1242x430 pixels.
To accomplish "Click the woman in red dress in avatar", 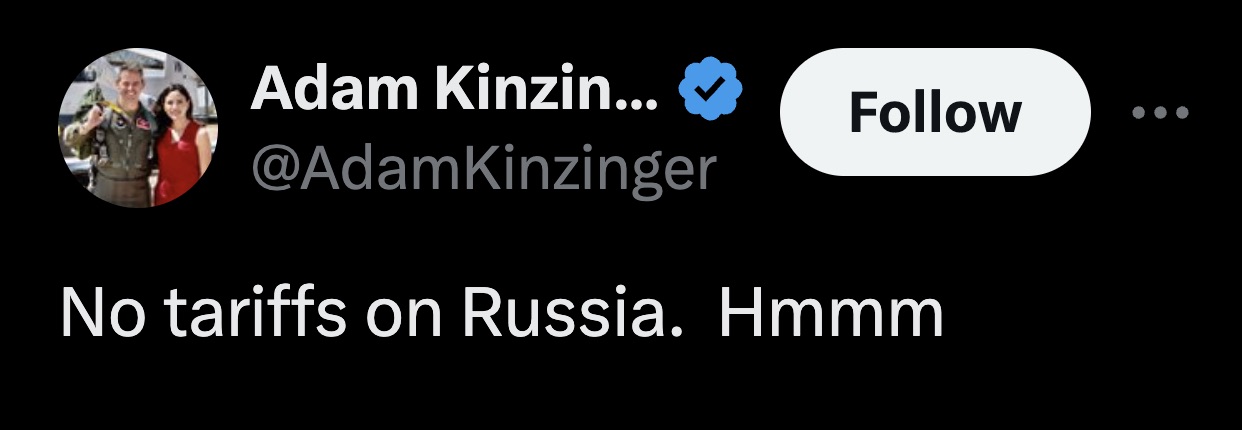I will (x=180, y=145).
